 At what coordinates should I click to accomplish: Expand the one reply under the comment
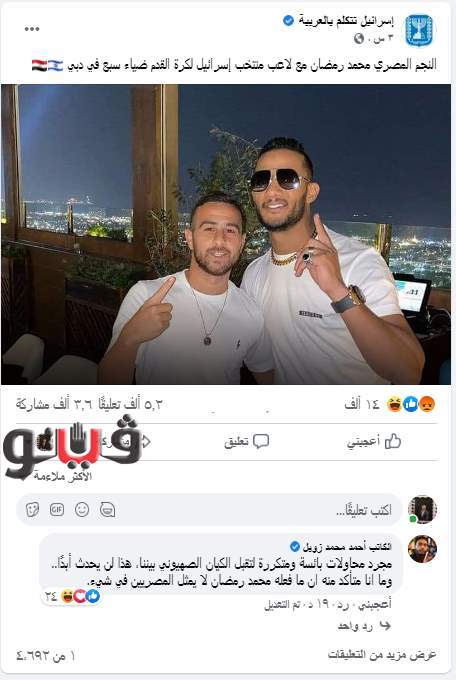click(x=364, y=625)
